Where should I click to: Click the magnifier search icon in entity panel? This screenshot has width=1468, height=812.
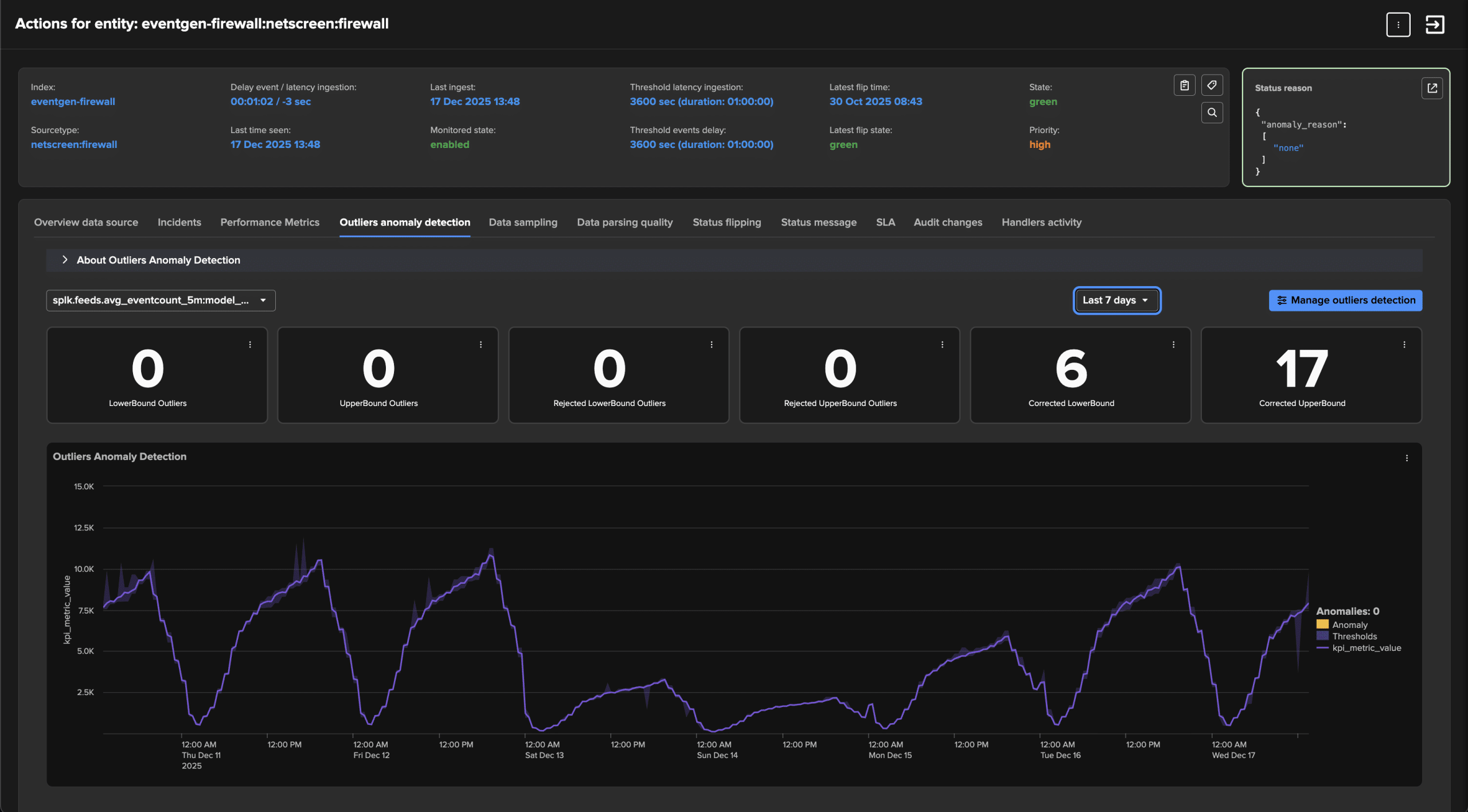(1212, 112)
